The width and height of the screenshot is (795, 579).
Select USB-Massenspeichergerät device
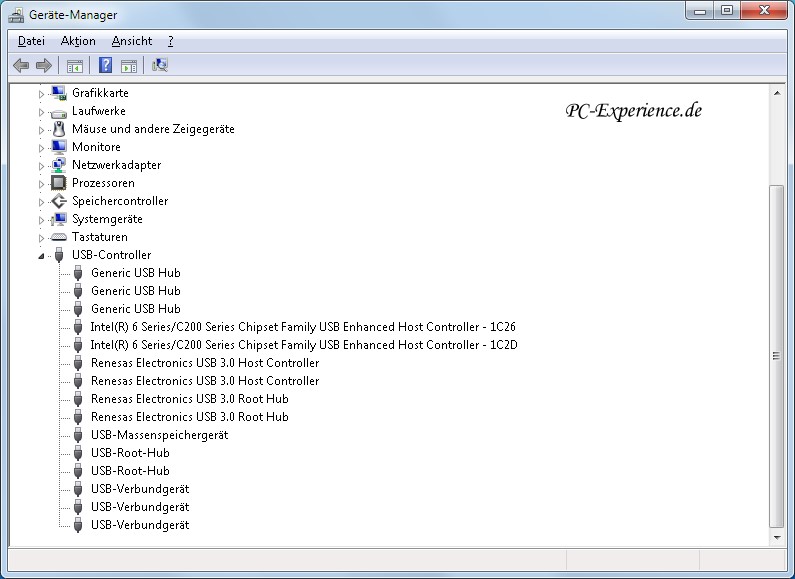pos(159,435)
